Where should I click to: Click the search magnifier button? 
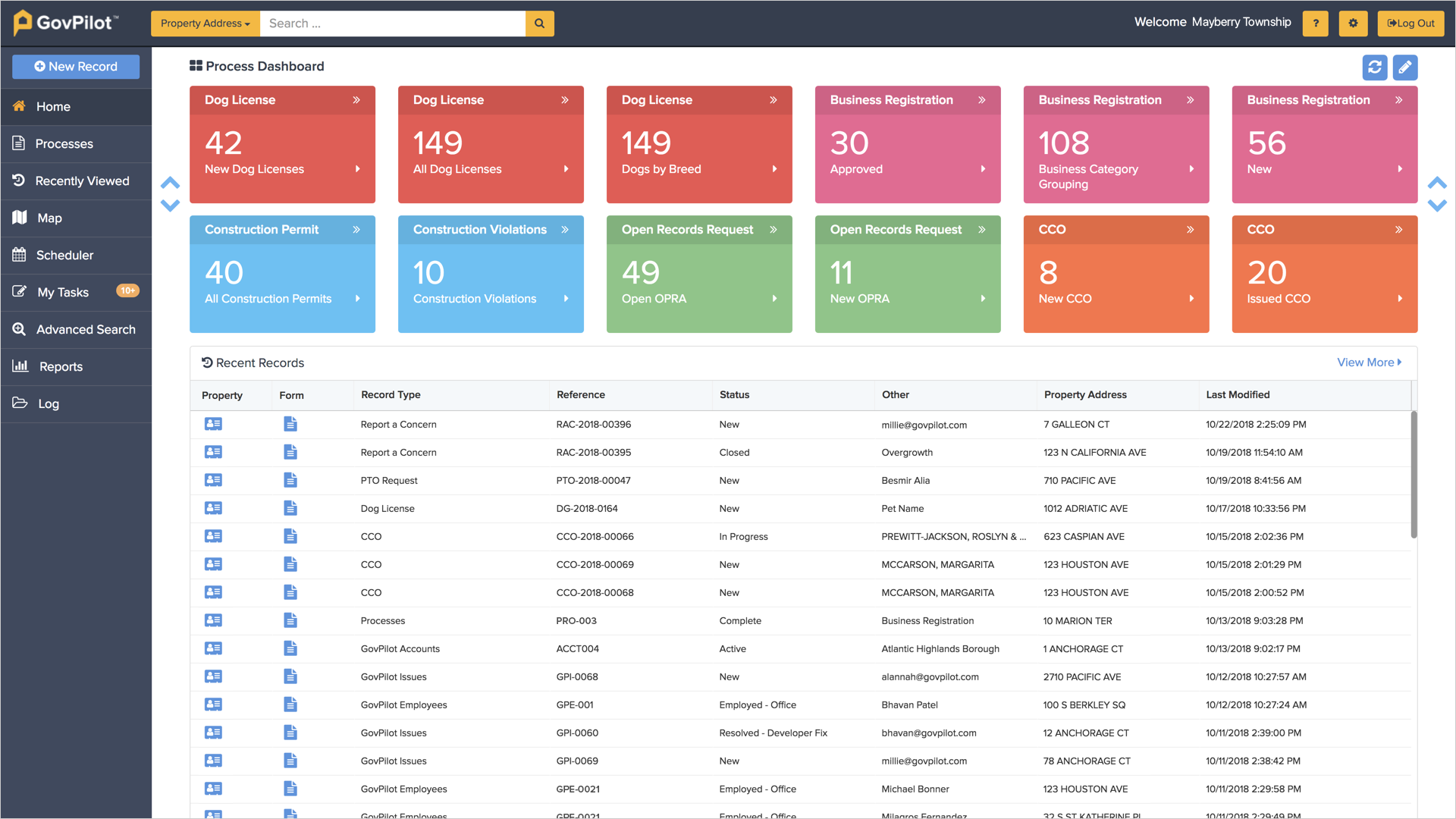click(539, 24)
